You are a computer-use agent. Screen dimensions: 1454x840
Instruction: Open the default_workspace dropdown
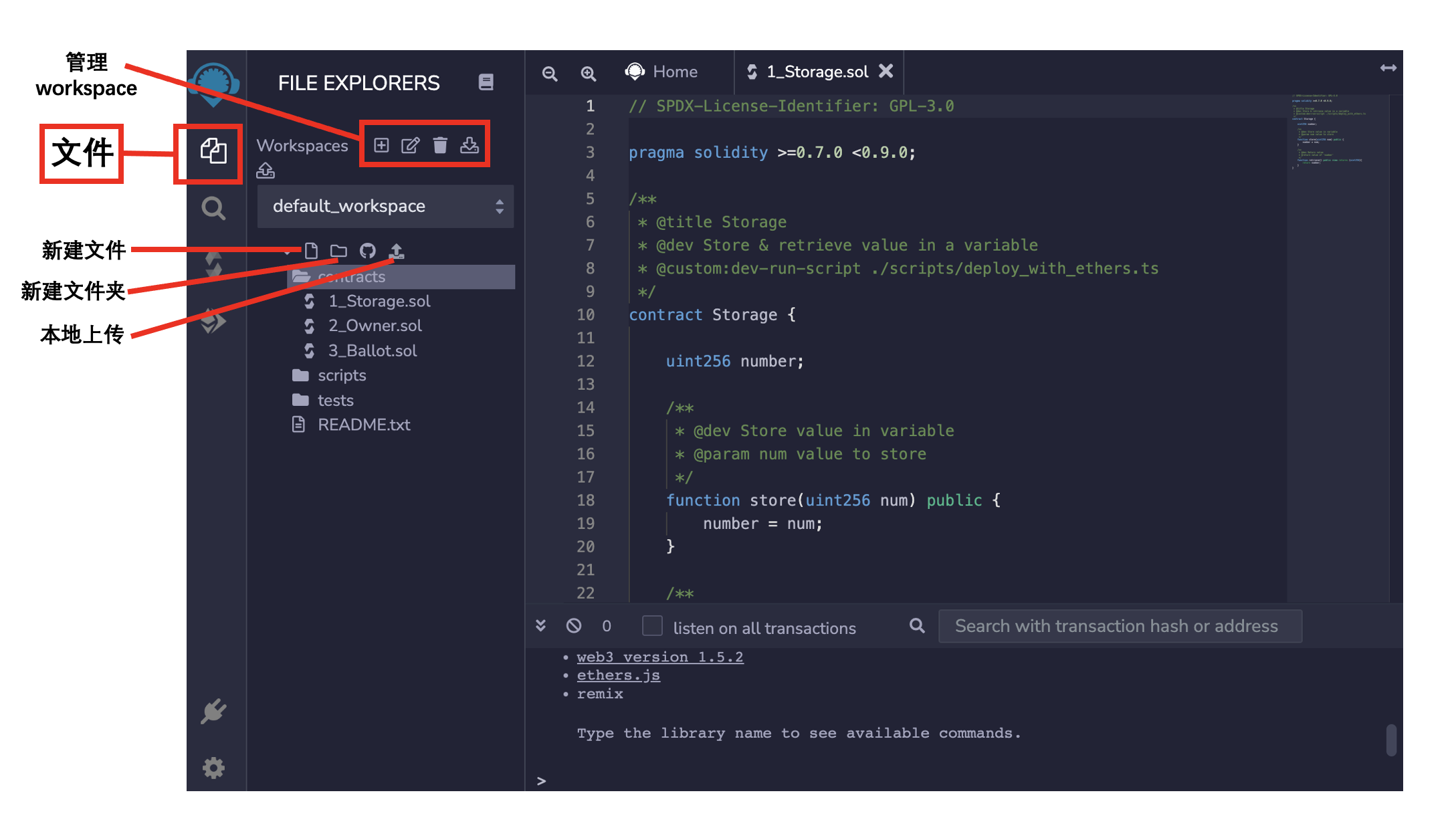pos(386,206)
